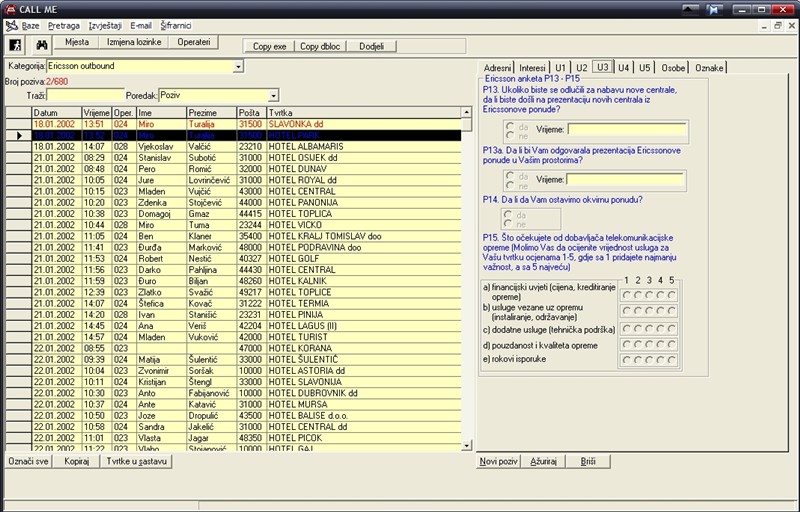
Task: Click the table scrollbar up arrow
Action: click(466, 112)
